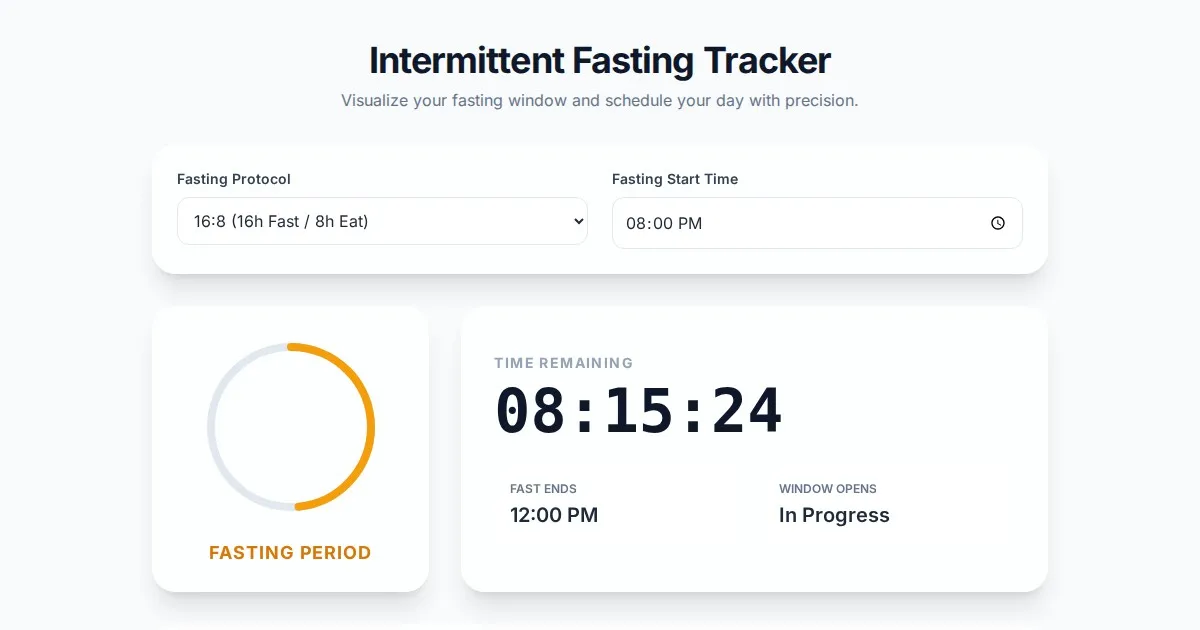Click the TIME REMAINING label
The height and width of the screenshot is (630, 1200).
click(563, 363)
